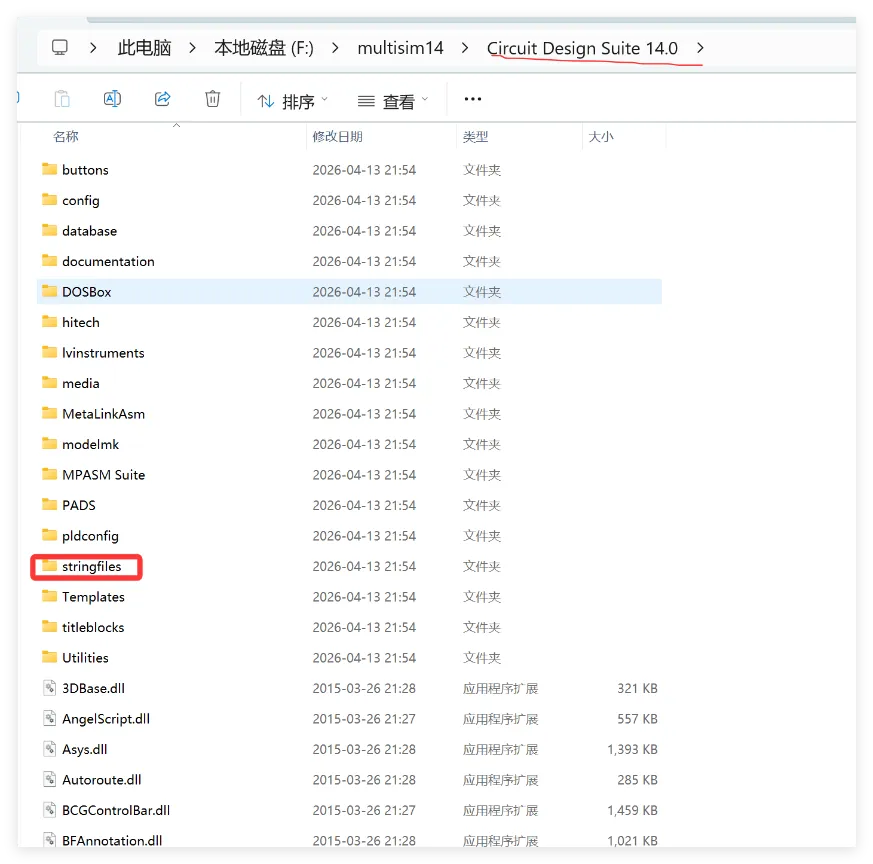Select the DOSBox folder icon
Viewport: 873px width, 864px height.
point(50,291)
